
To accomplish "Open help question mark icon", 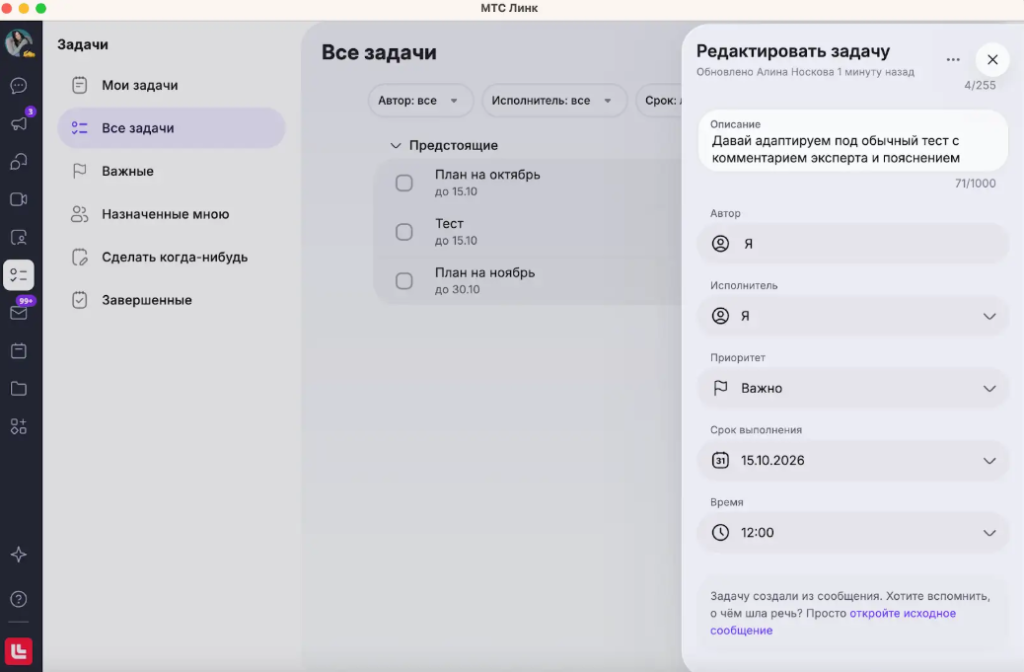I will coord(19,599).
